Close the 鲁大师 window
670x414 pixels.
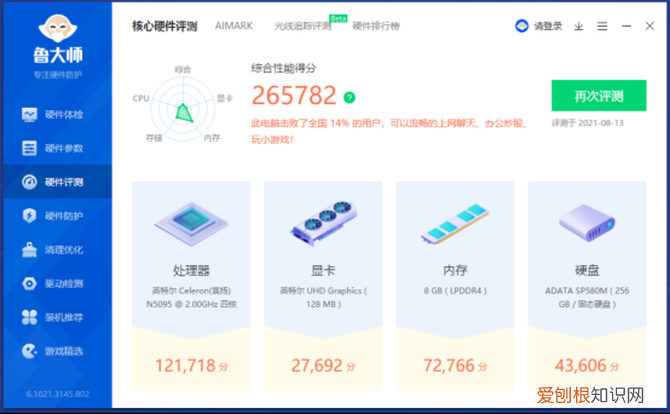pyautogui.click(x=649, y=26)
